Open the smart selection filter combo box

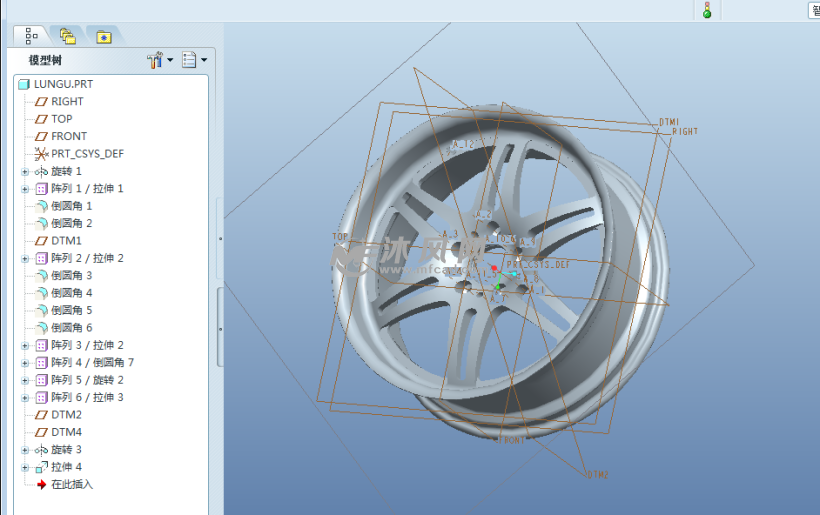(x=814, y=9)
